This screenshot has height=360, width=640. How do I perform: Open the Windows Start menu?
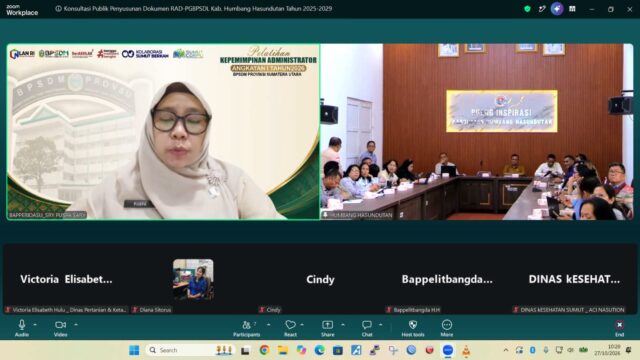pyautogui.click(x=134, y=350)
